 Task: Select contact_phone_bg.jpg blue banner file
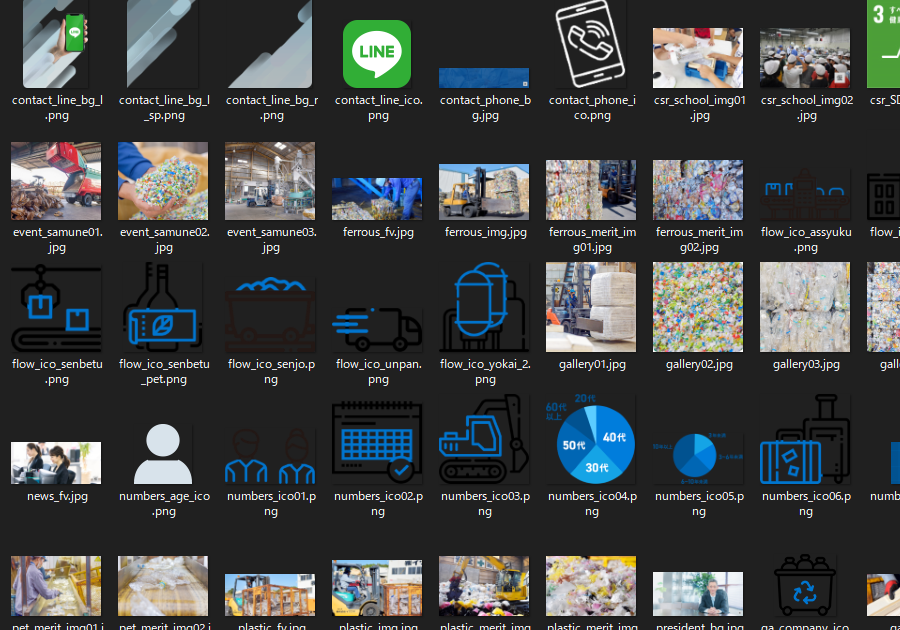point(484,78)
